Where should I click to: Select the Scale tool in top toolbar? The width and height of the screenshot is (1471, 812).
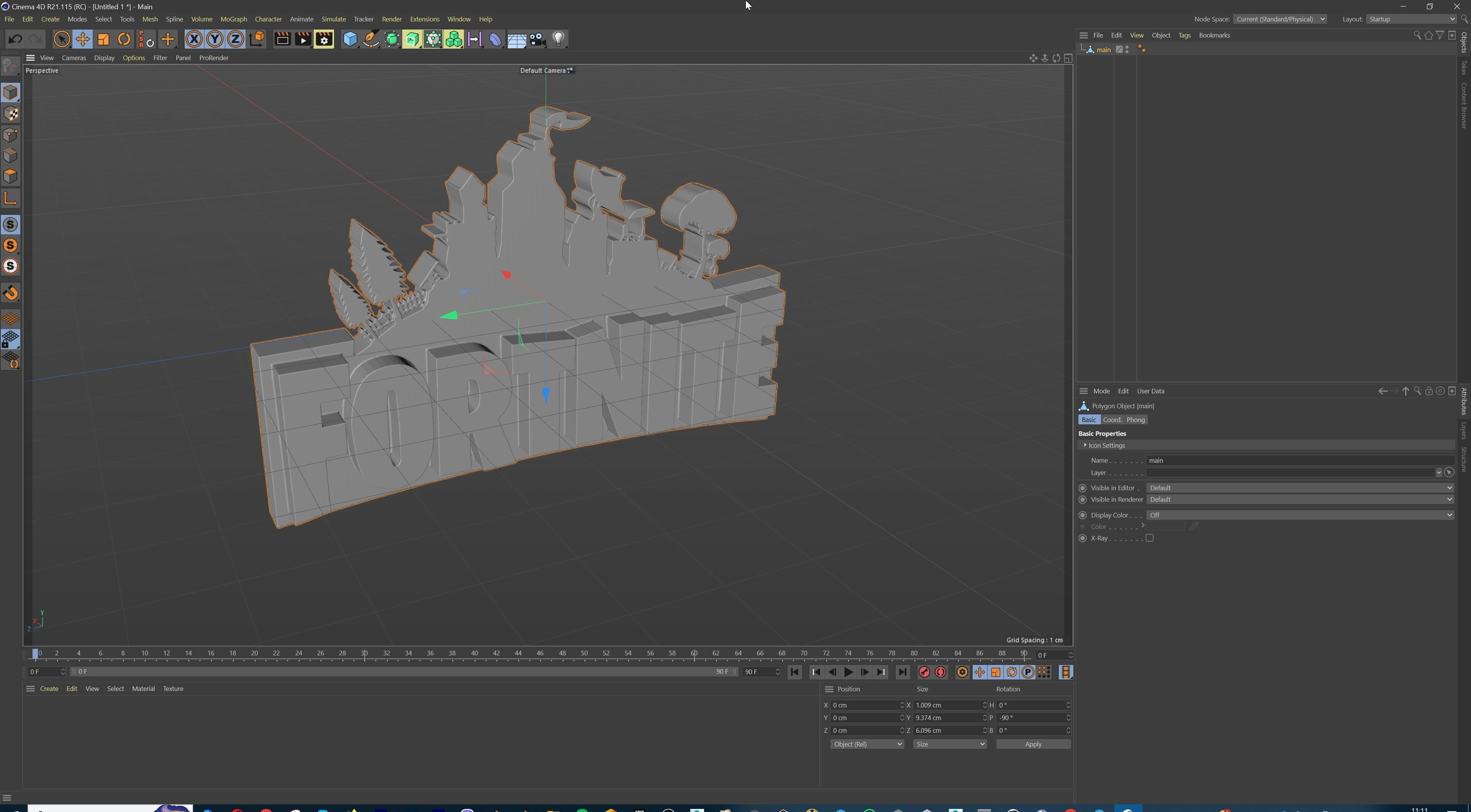point(103,39)
